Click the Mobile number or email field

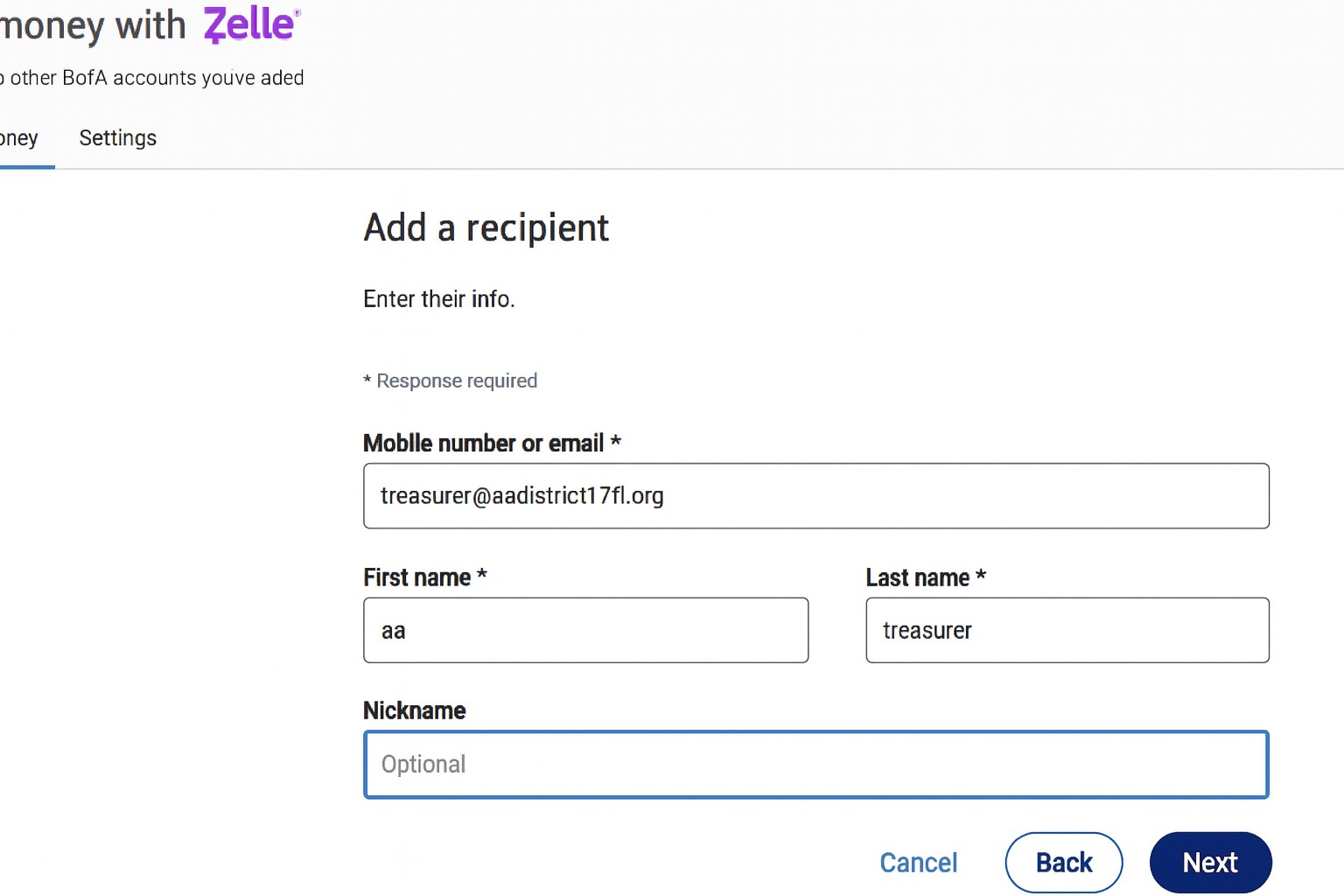[x=815, y=496]
